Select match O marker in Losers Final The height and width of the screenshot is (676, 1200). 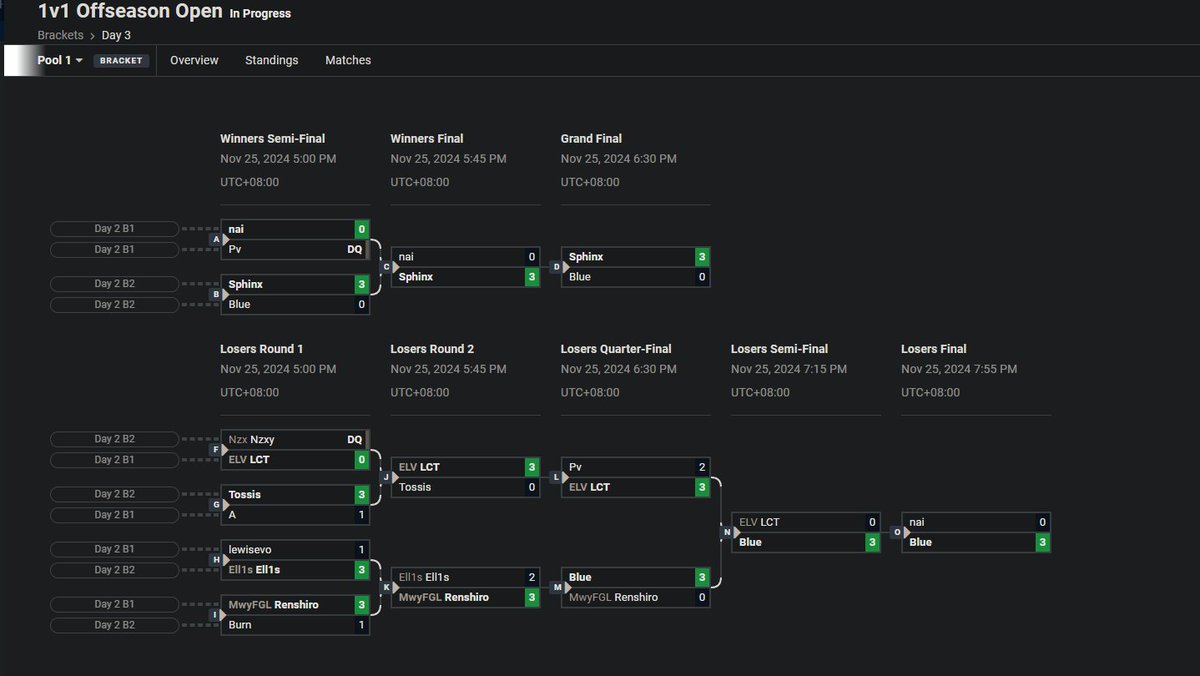[x=896, y=532]
